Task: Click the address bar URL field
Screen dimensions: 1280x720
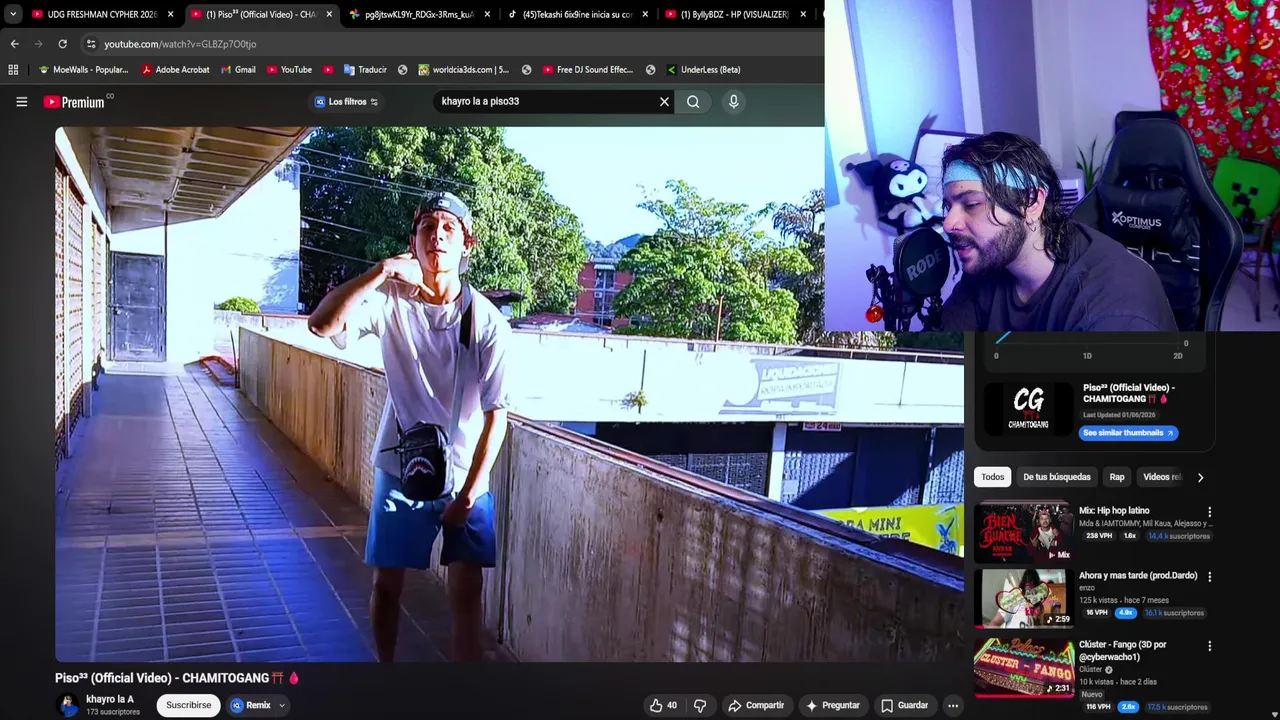Action: pos(450,44)
